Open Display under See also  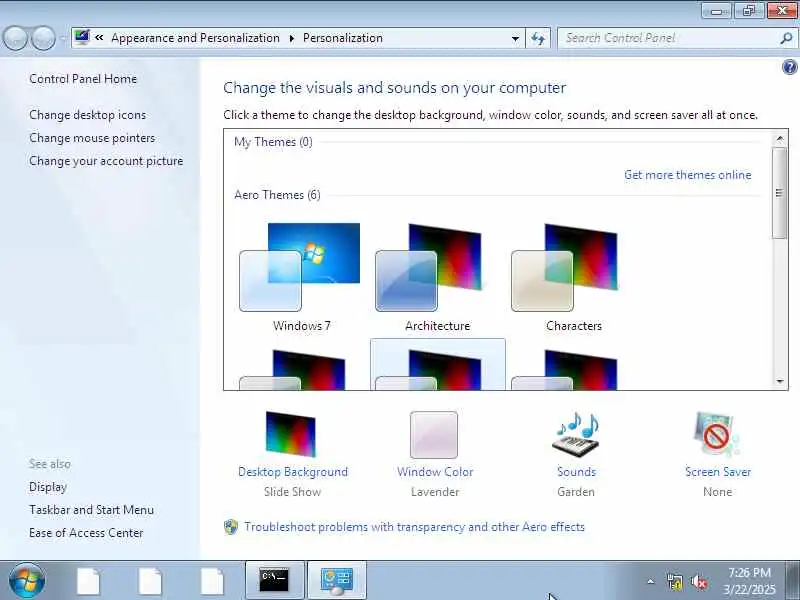point(48,487)
